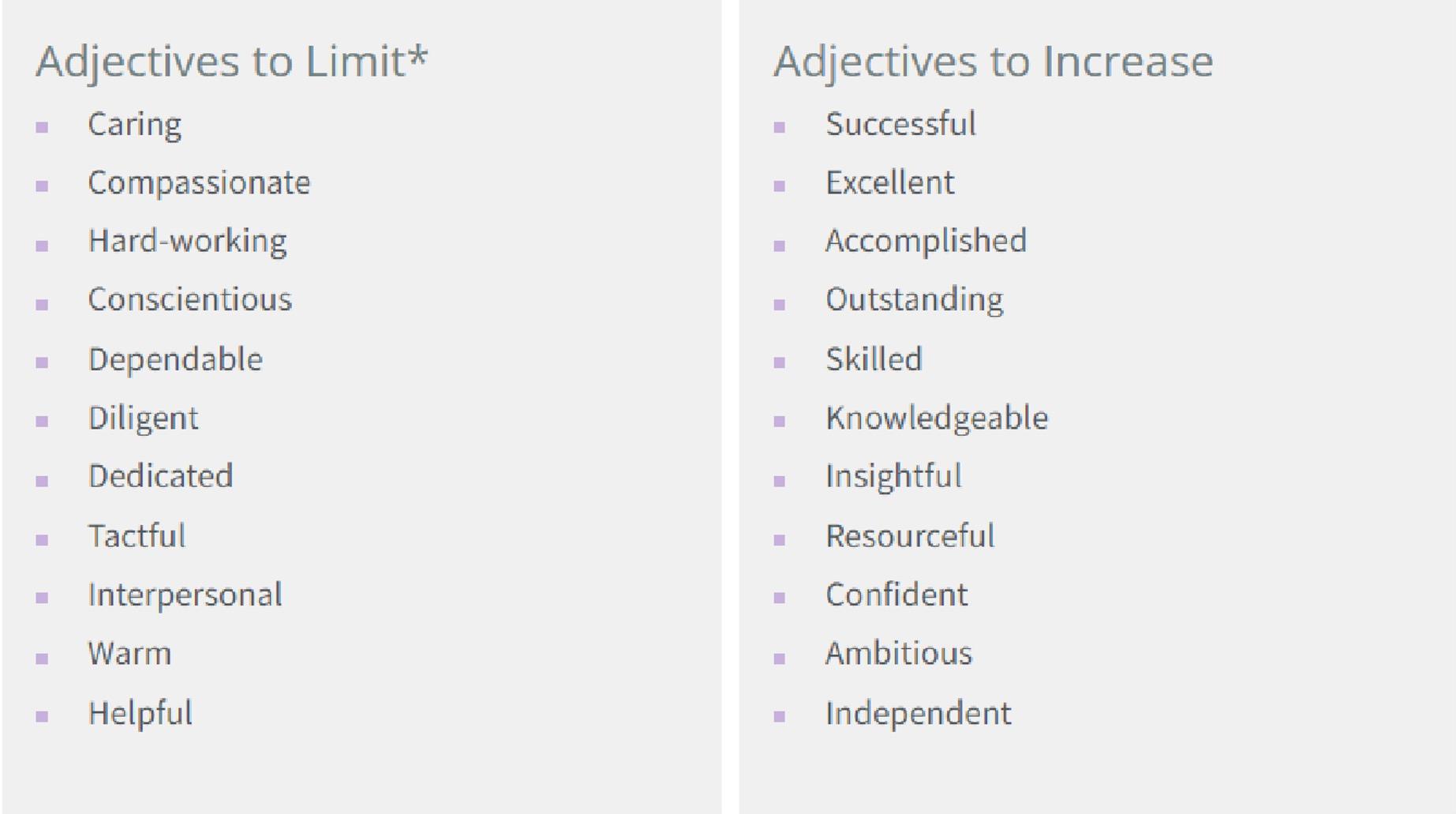Click the word 'Compassionate'
Image resolution: width=1456 pixels, height=814 pixels.
pos(199,183)
